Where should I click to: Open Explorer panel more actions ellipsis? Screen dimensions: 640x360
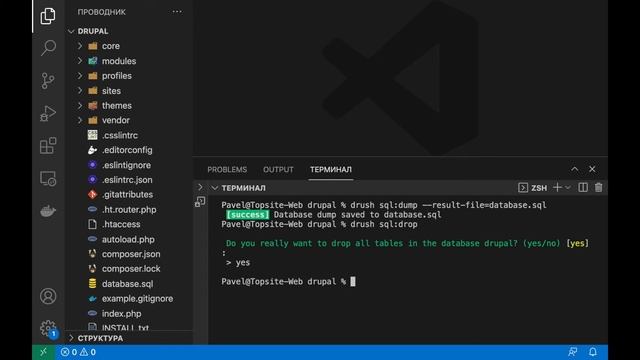pyautogui.click(x=177, y=12)
